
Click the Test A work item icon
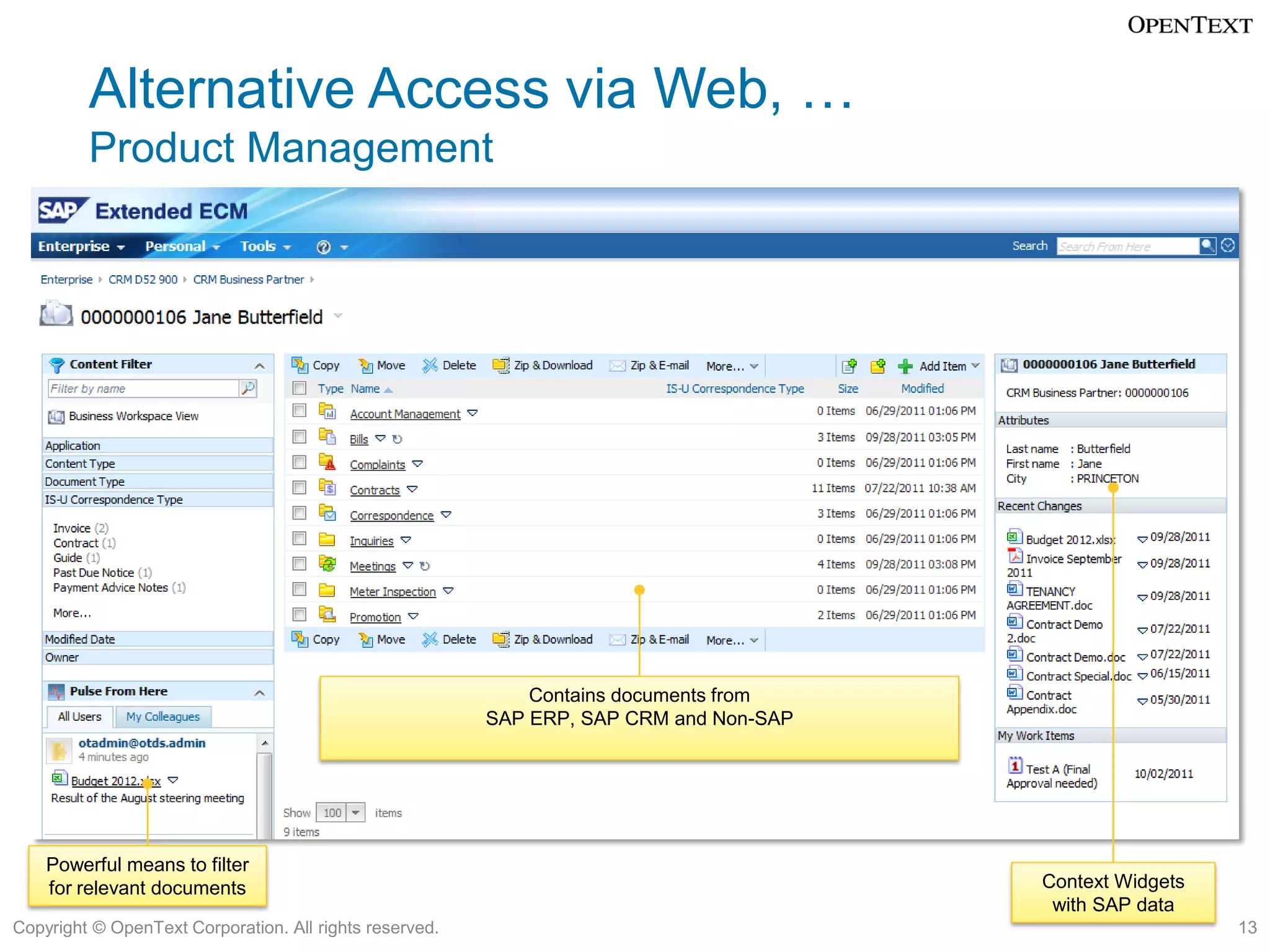point(1015,765)
